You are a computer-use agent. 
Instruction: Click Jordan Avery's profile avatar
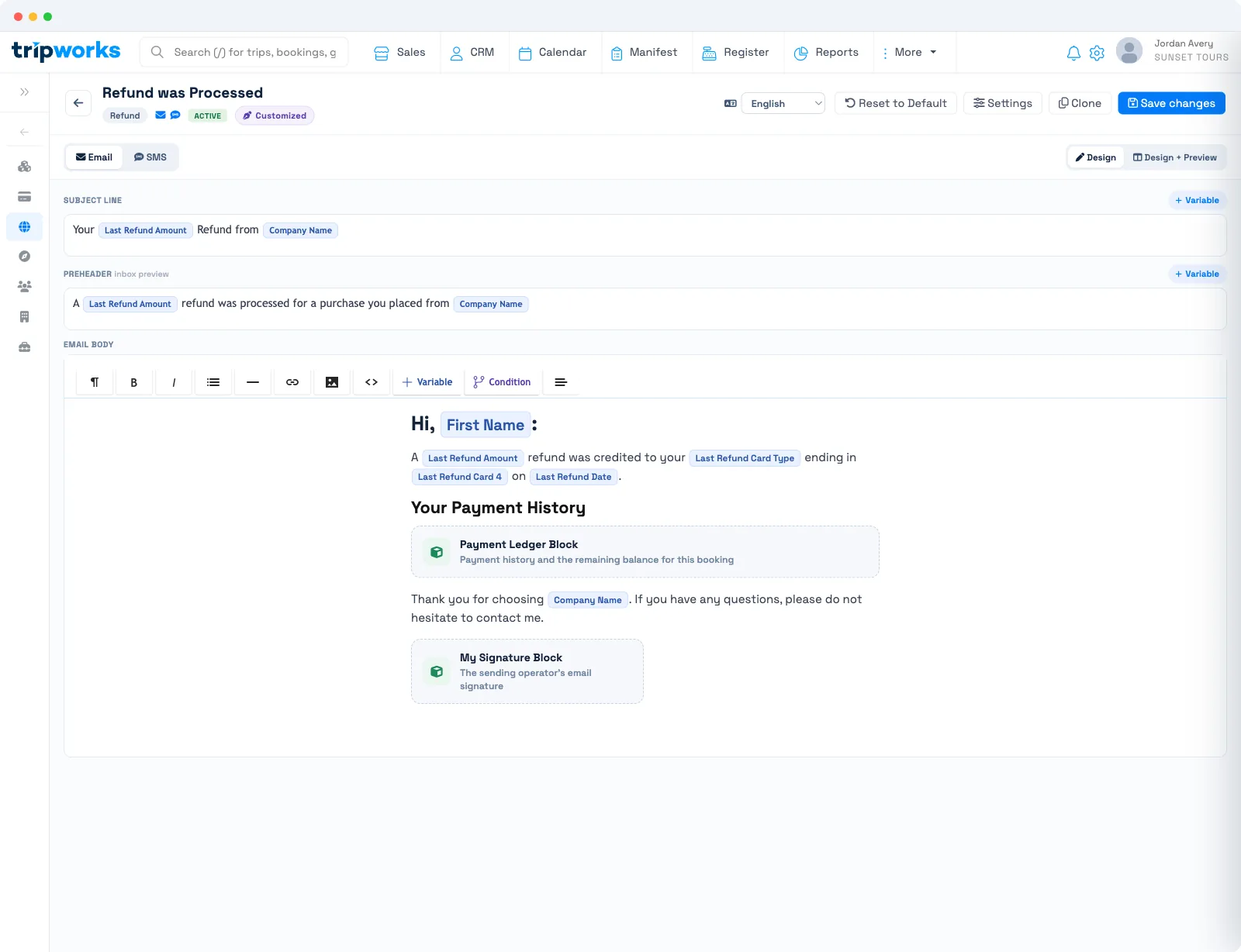[x=1129, y=50]
